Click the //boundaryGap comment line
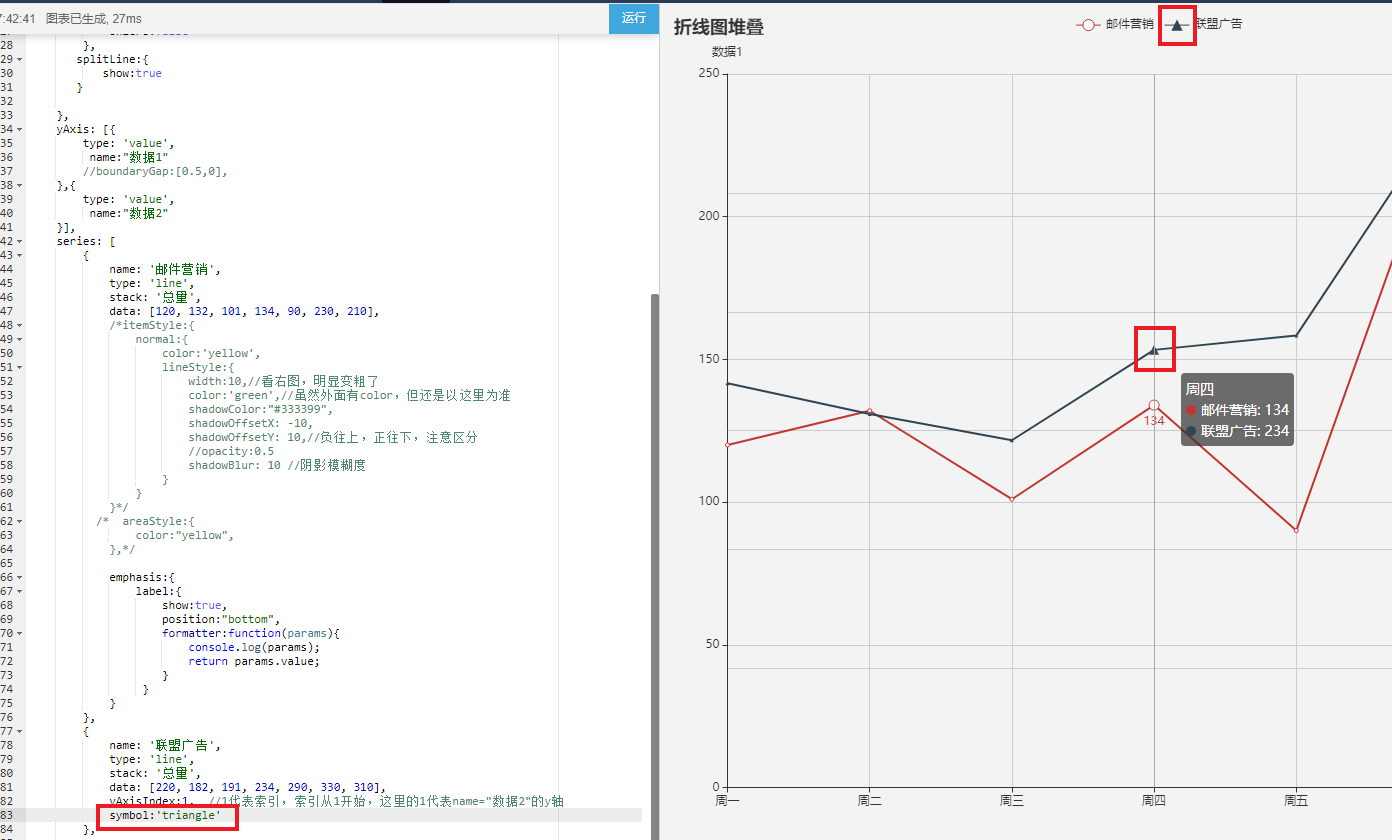This screenshot has width=1392, height=840. [x=155, y=171]
